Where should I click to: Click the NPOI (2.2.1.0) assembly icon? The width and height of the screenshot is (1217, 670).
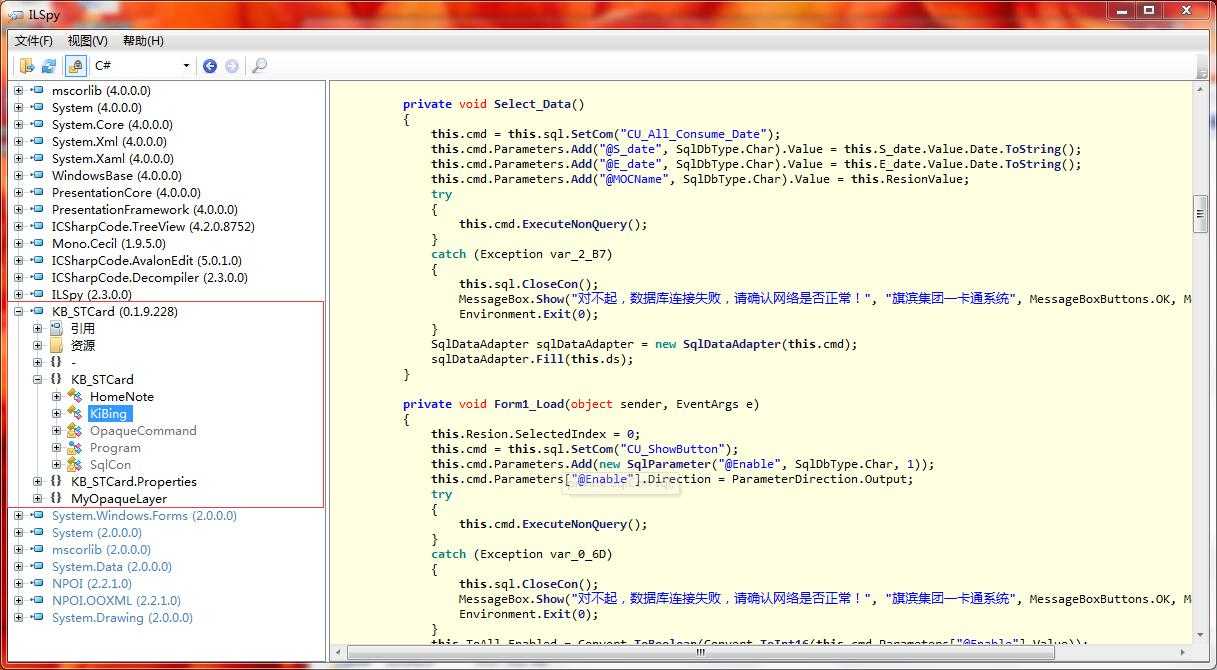pyautogui.click(x=37, y=583)
